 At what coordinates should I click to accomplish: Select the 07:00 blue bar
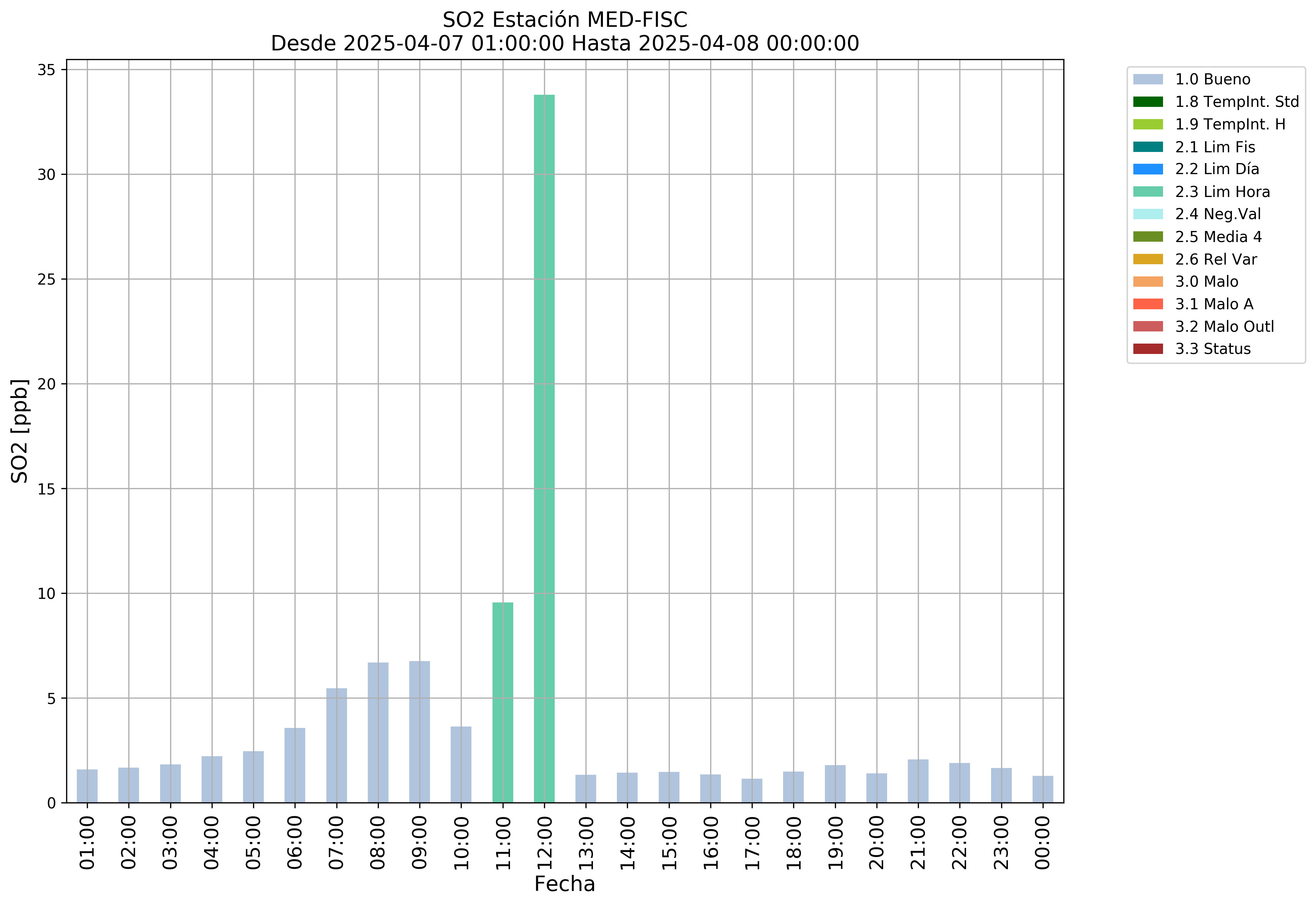tap(337, 745)
